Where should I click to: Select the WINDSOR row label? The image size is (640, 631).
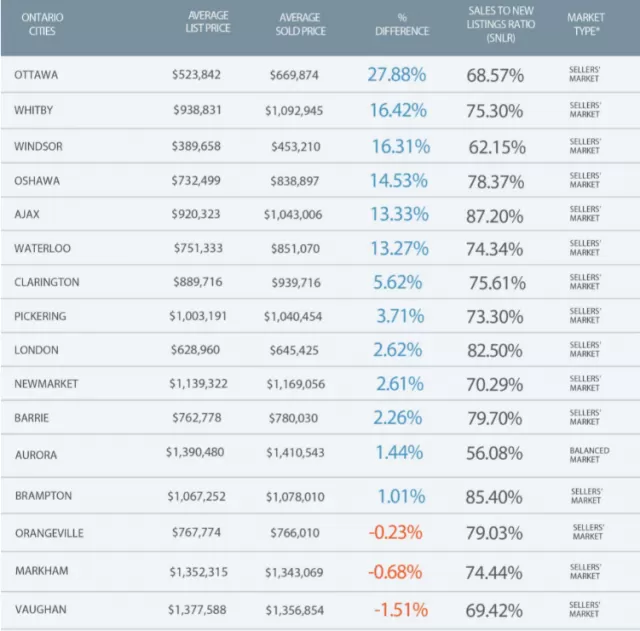(38, 147)
